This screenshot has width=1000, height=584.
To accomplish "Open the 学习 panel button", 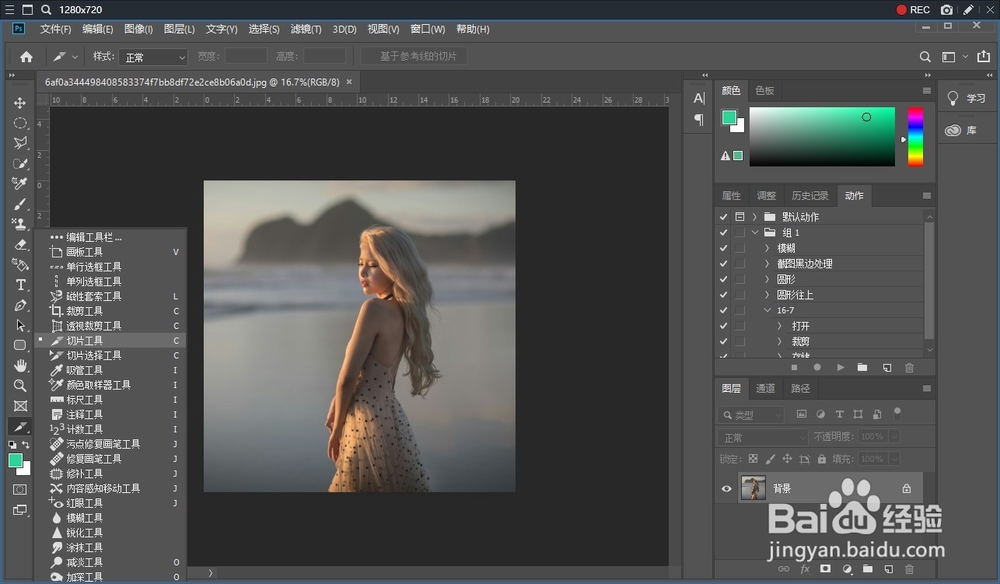I will point(966,98).
